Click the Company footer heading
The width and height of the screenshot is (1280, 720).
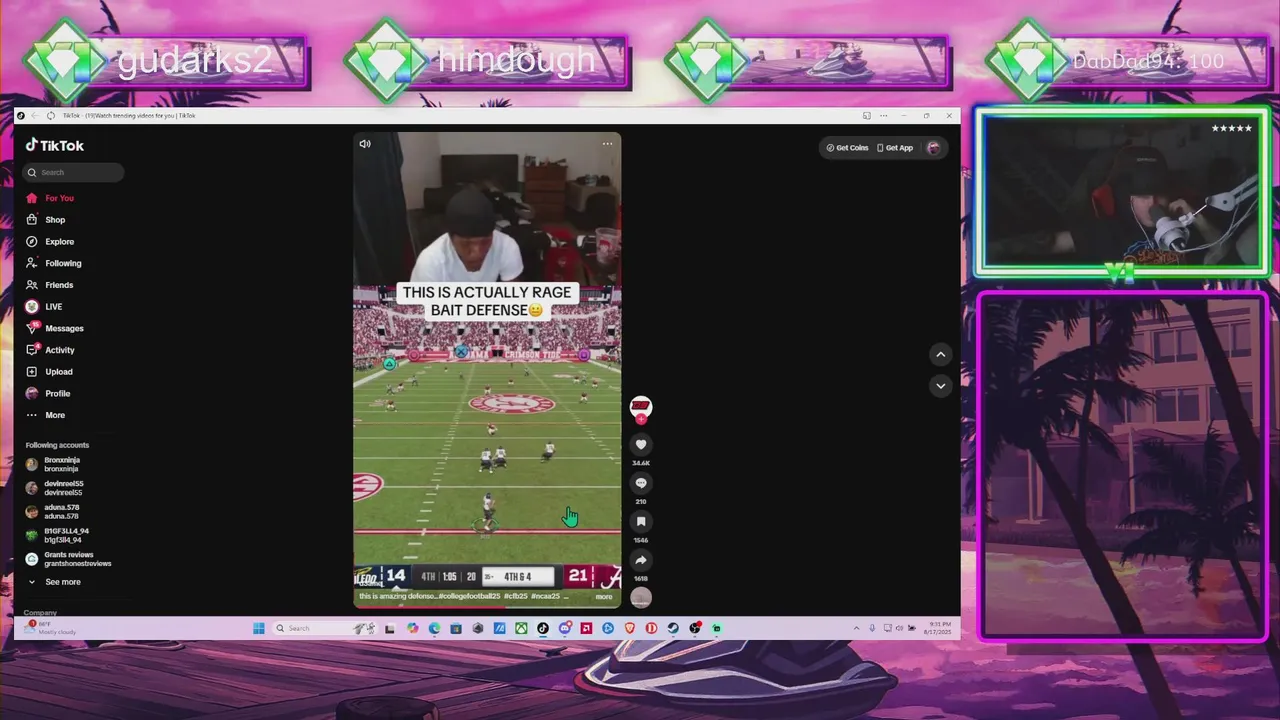[x=40, y=612]
